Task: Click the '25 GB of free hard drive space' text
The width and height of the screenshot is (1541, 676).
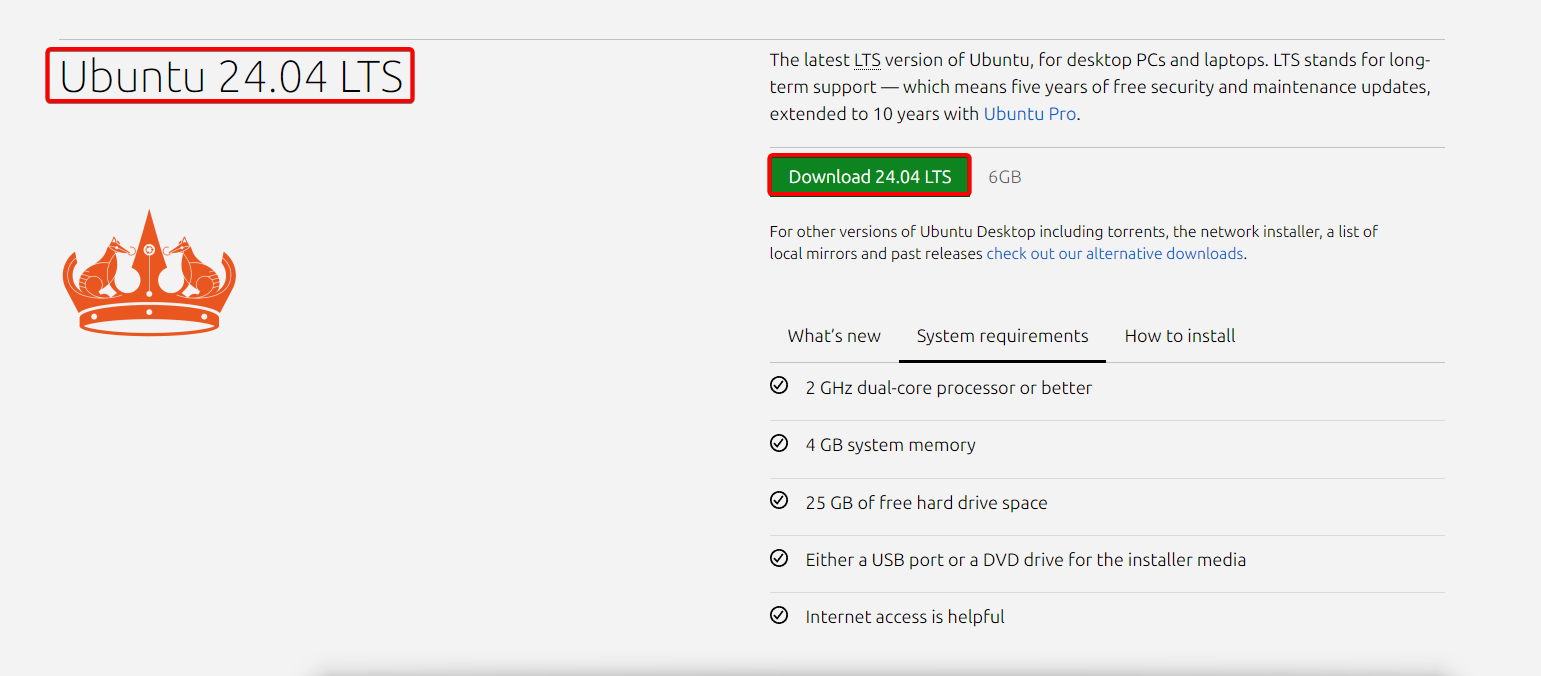Action: click(926, 501)
